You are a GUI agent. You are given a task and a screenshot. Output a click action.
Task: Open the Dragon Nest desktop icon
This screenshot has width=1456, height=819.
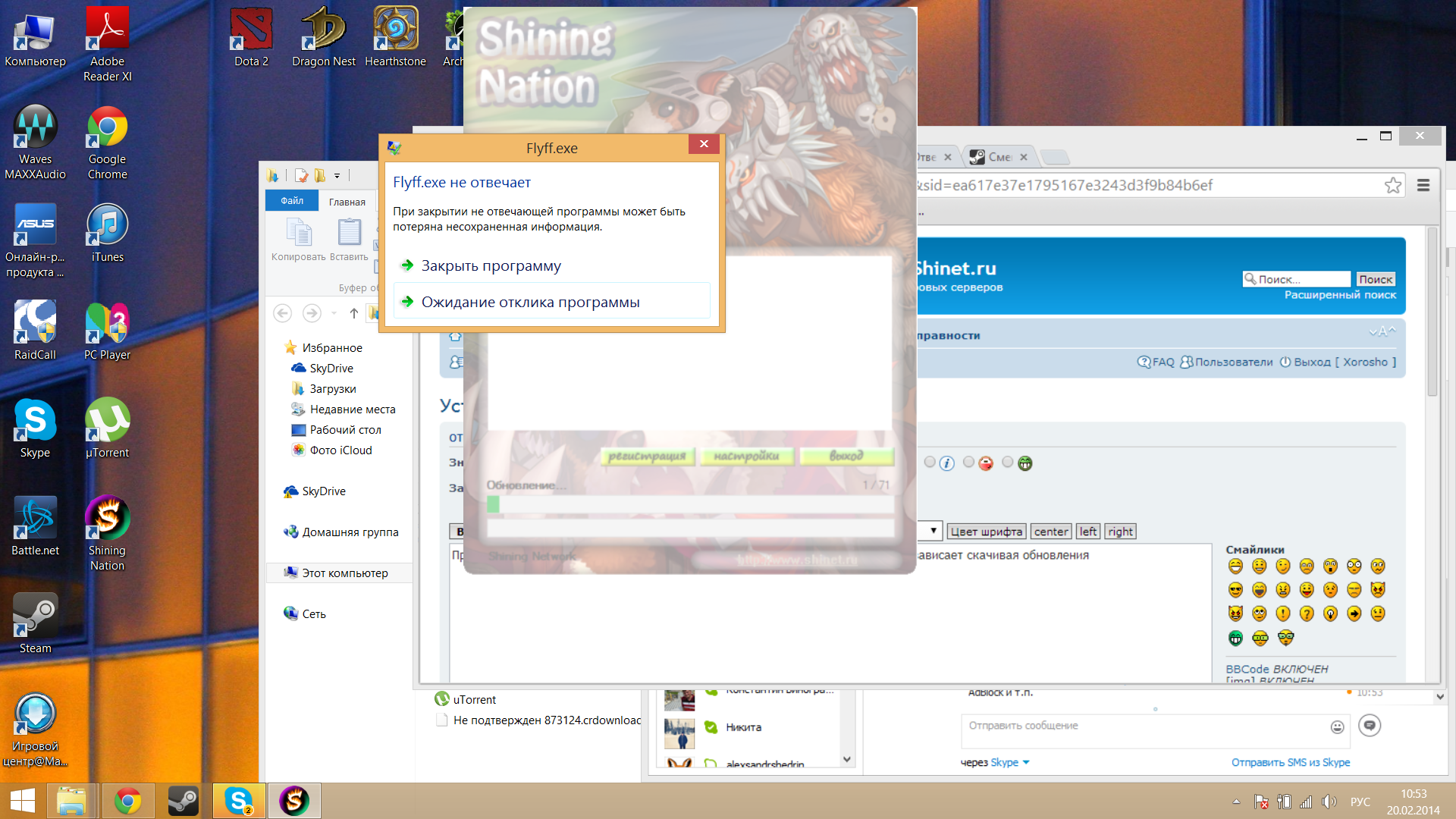324,36
